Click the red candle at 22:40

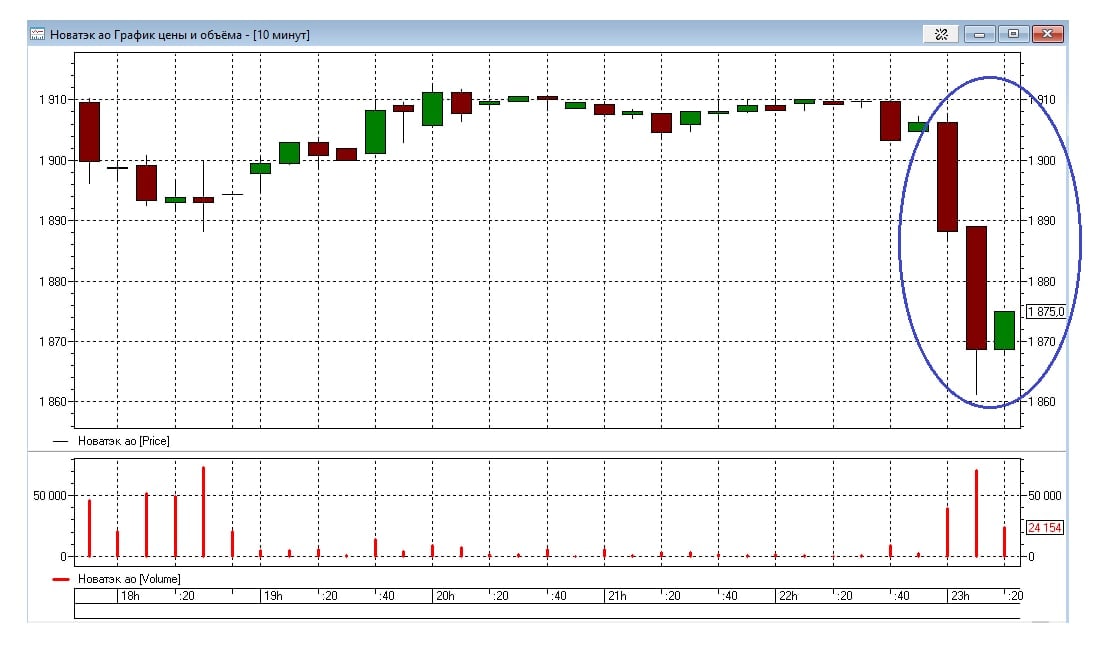891,121
